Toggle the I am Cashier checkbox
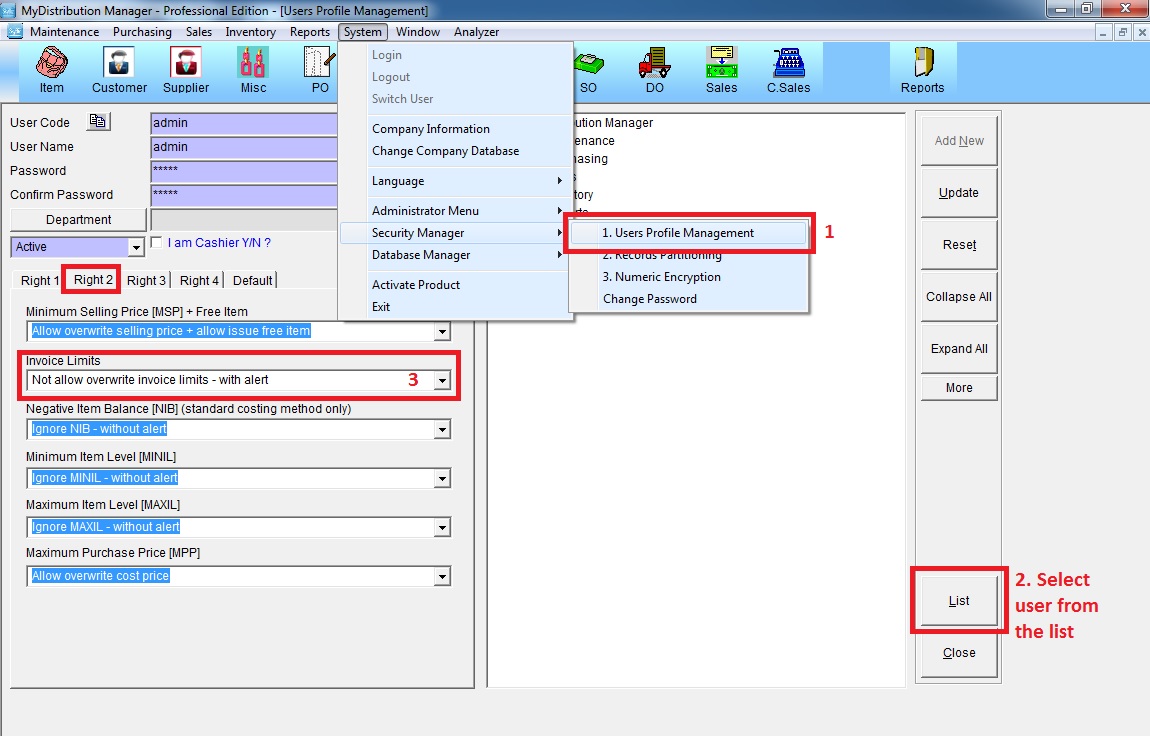Image resolution: width=1150 pixels, height=736 pixels. (156, 242)
